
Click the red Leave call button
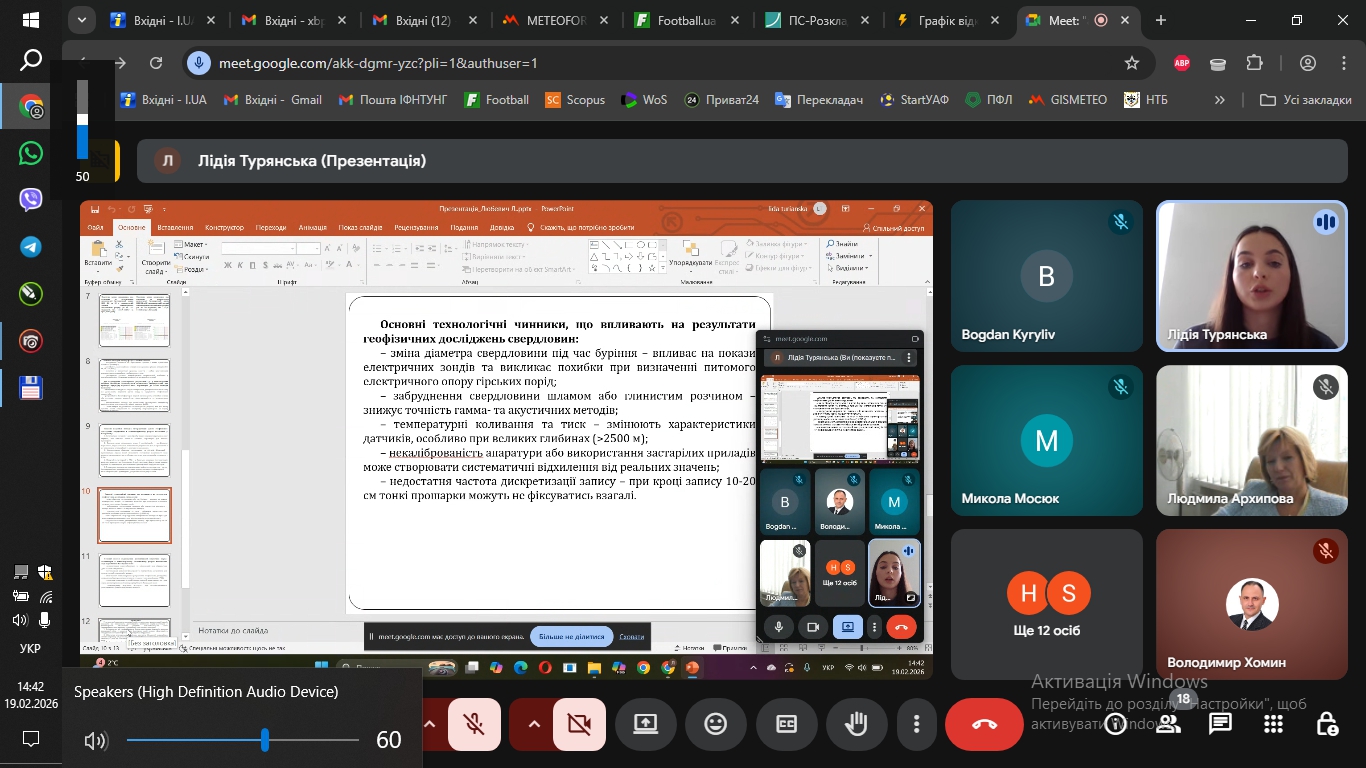(x=984, y=724)
